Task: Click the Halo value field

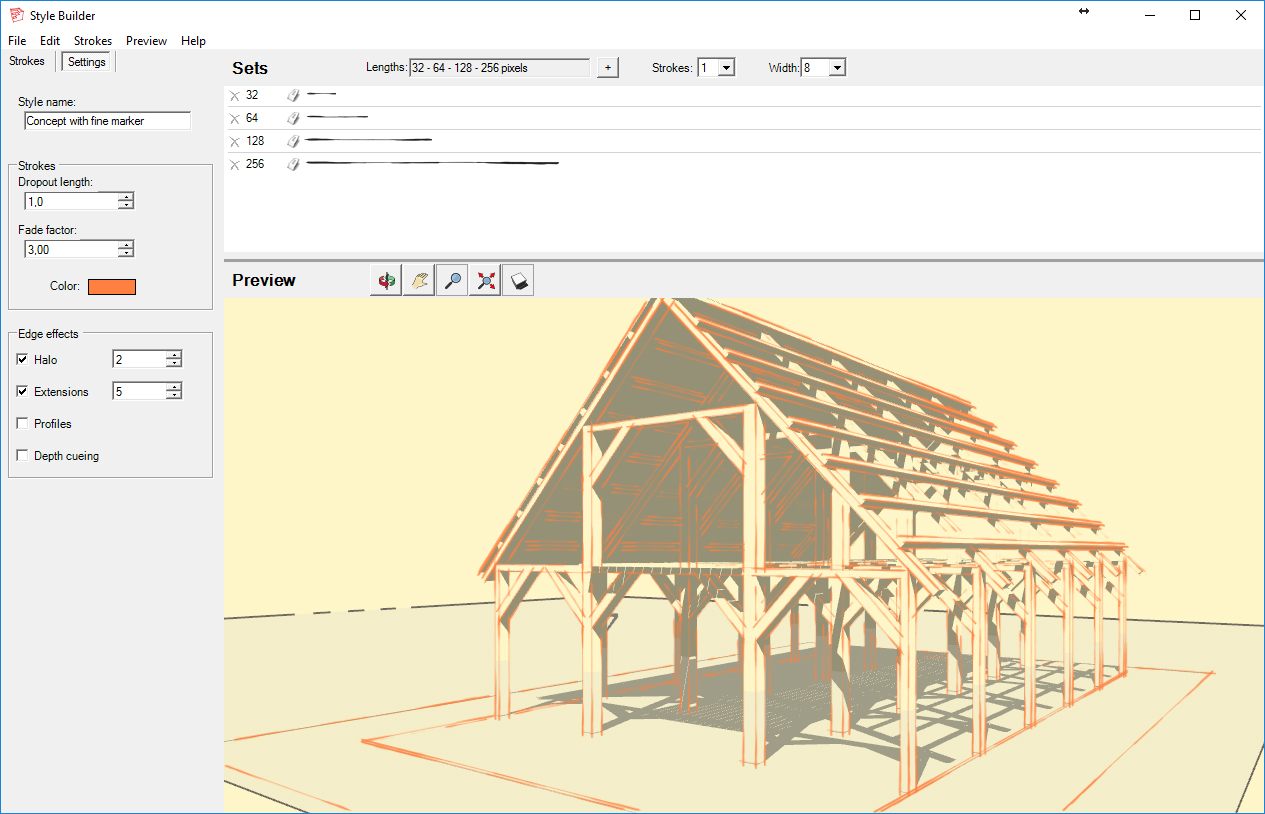Action: tap(139, 359)
